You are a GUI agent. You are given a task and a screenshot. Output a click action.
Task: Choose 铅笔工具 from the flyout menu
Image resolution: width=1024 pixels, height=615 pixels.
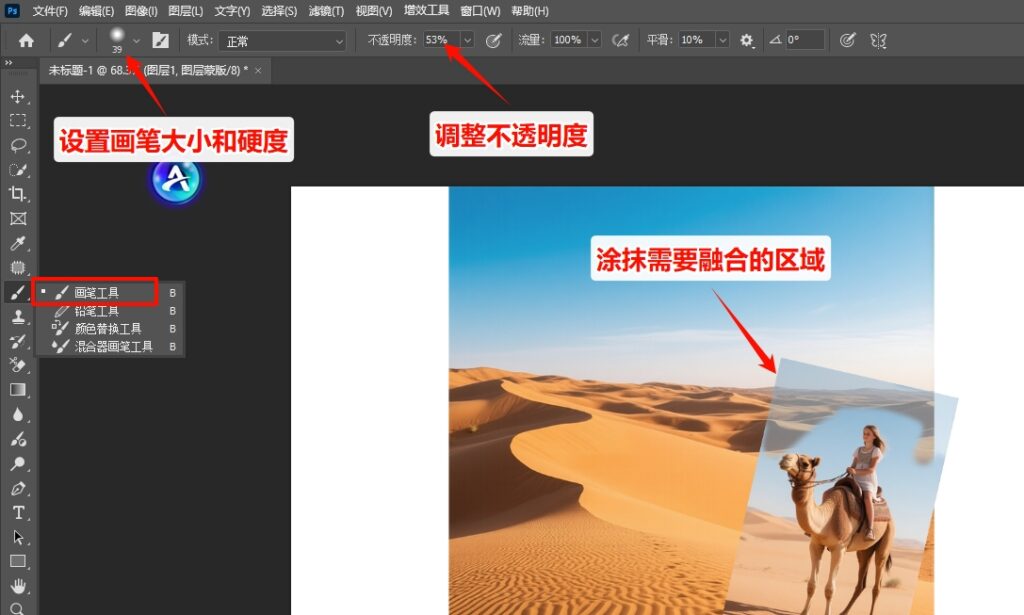point(96,311)
